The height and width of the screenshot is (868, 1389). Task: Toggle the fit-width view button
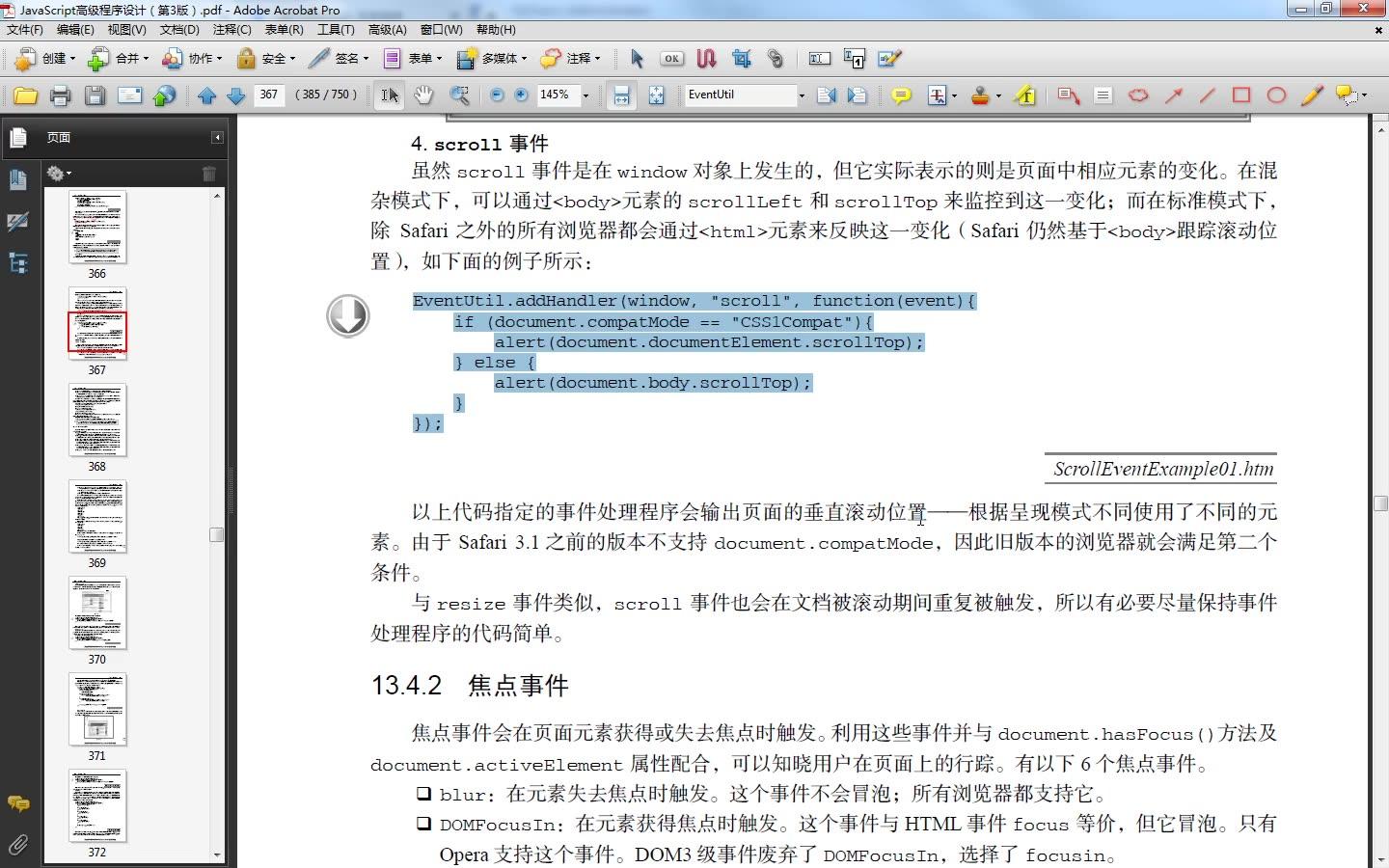click(x=621, y=95)
